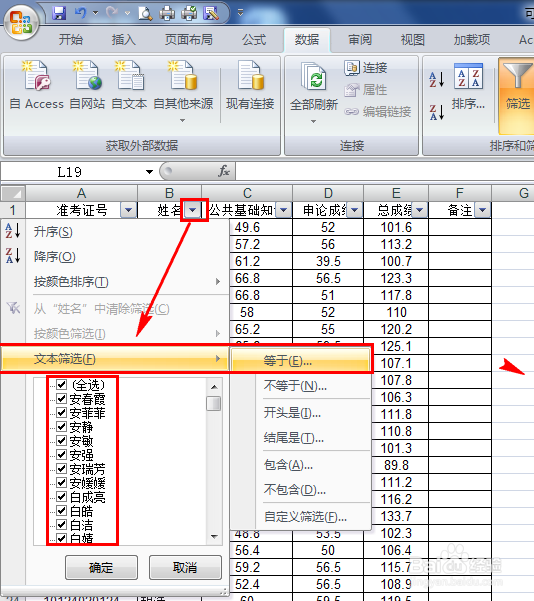Import data from text file (自文本)
534x601 pixels.
click(129, 85)
